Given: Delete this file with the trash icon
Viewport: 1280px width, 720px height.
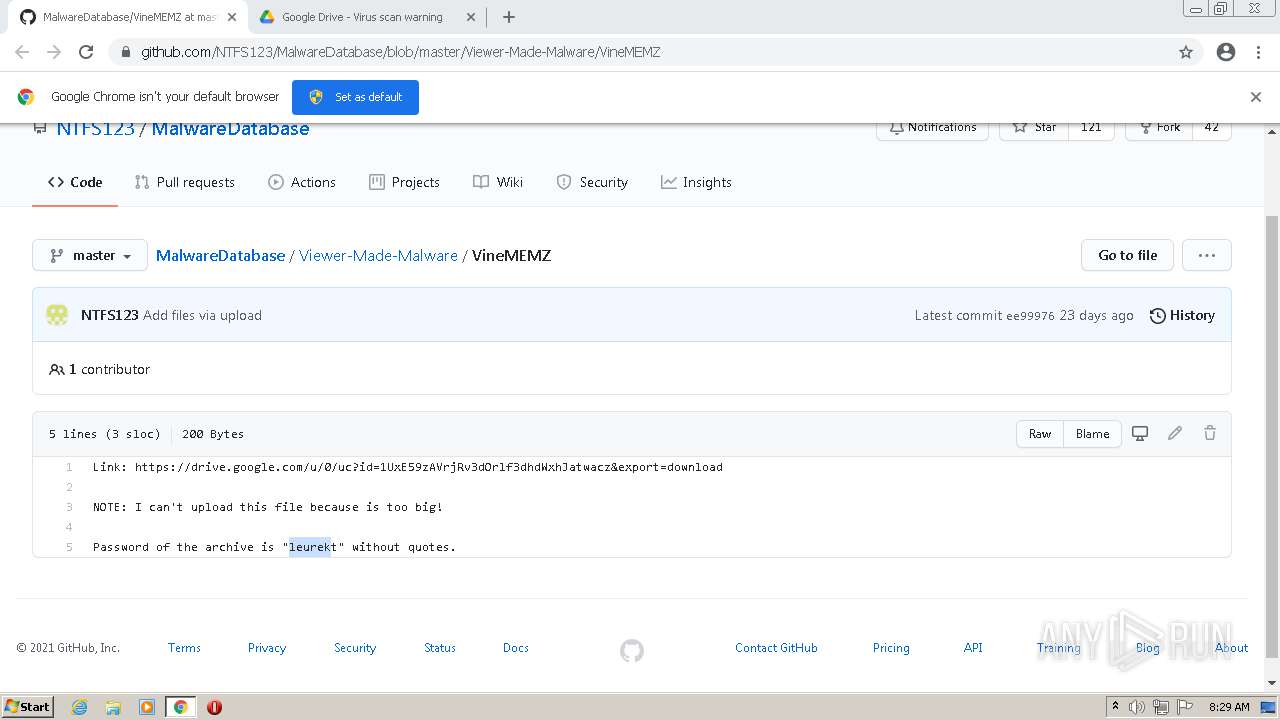Looking at the screenshot, I should point(1210,433).
